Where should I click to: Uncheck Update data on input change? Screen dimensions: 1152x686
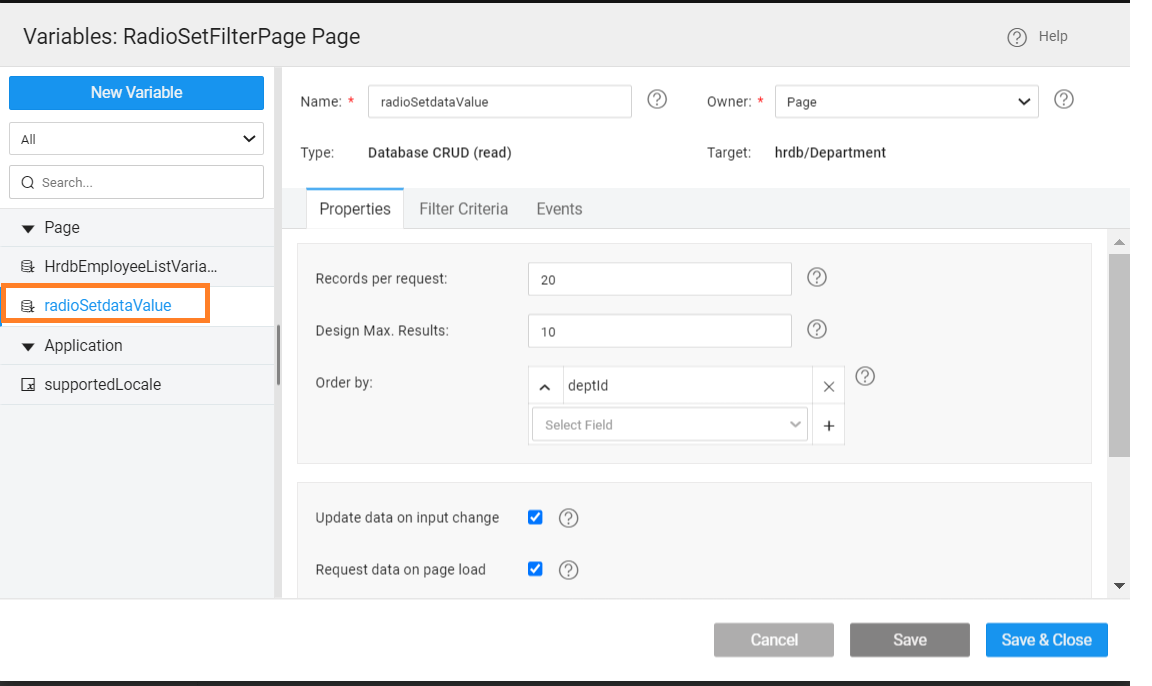tap(535, 517)
